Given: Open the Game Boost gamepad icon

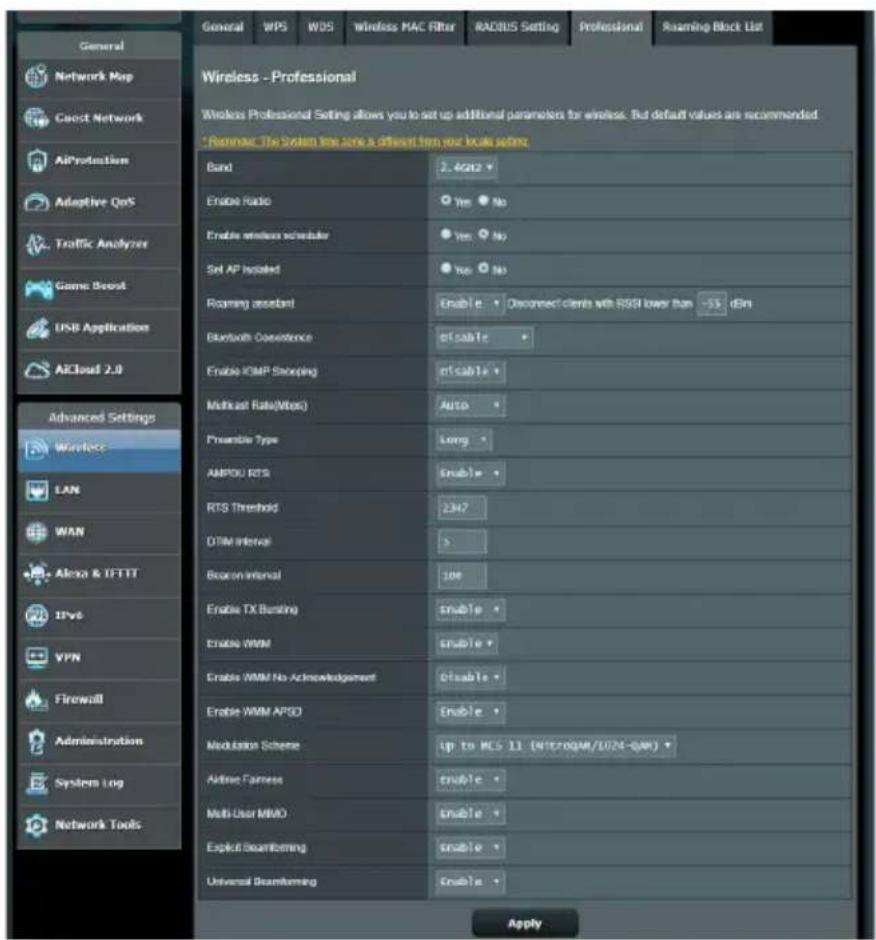Looking at the screenshot, I should [x=38, y=288].
